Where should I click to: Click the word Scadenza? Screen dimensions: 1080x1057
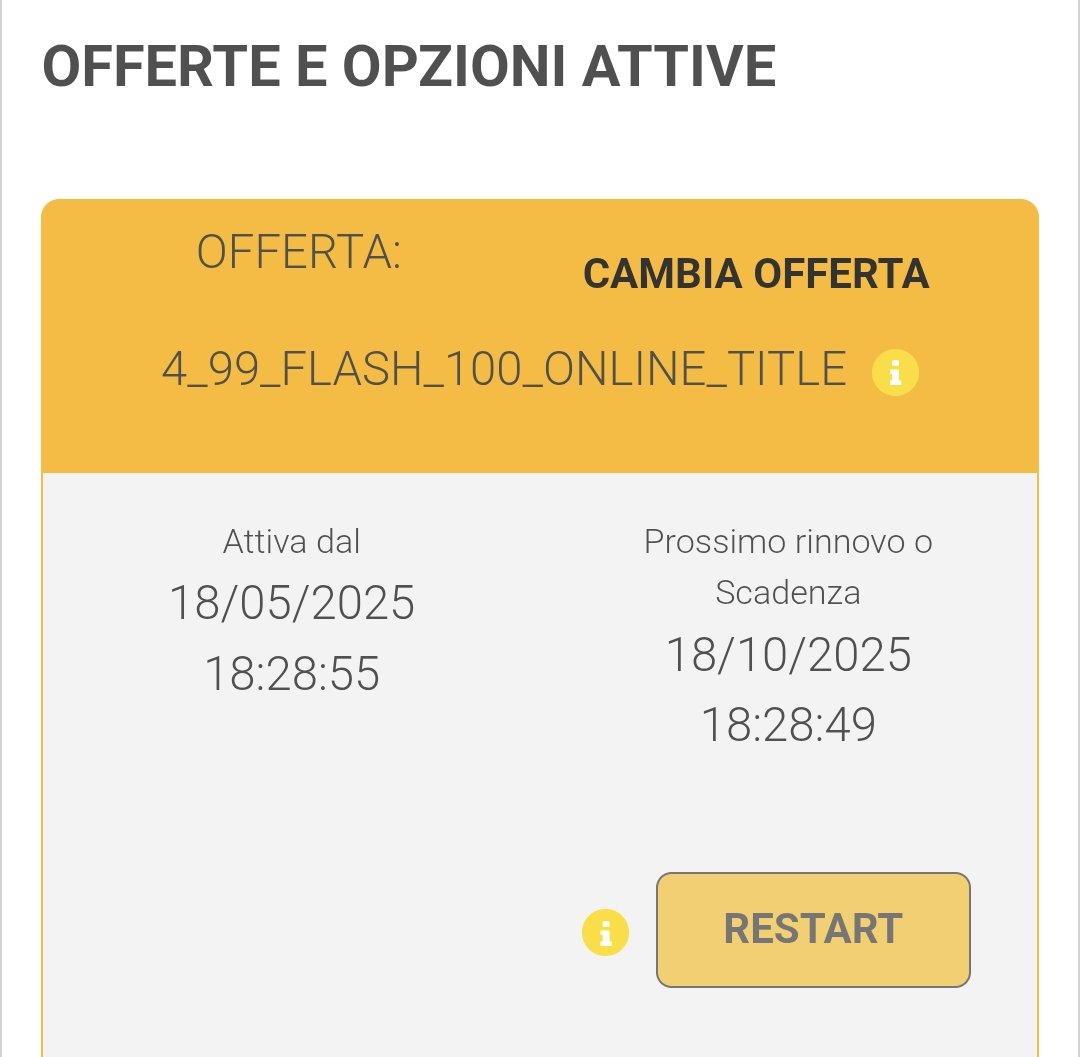point(788,593)
